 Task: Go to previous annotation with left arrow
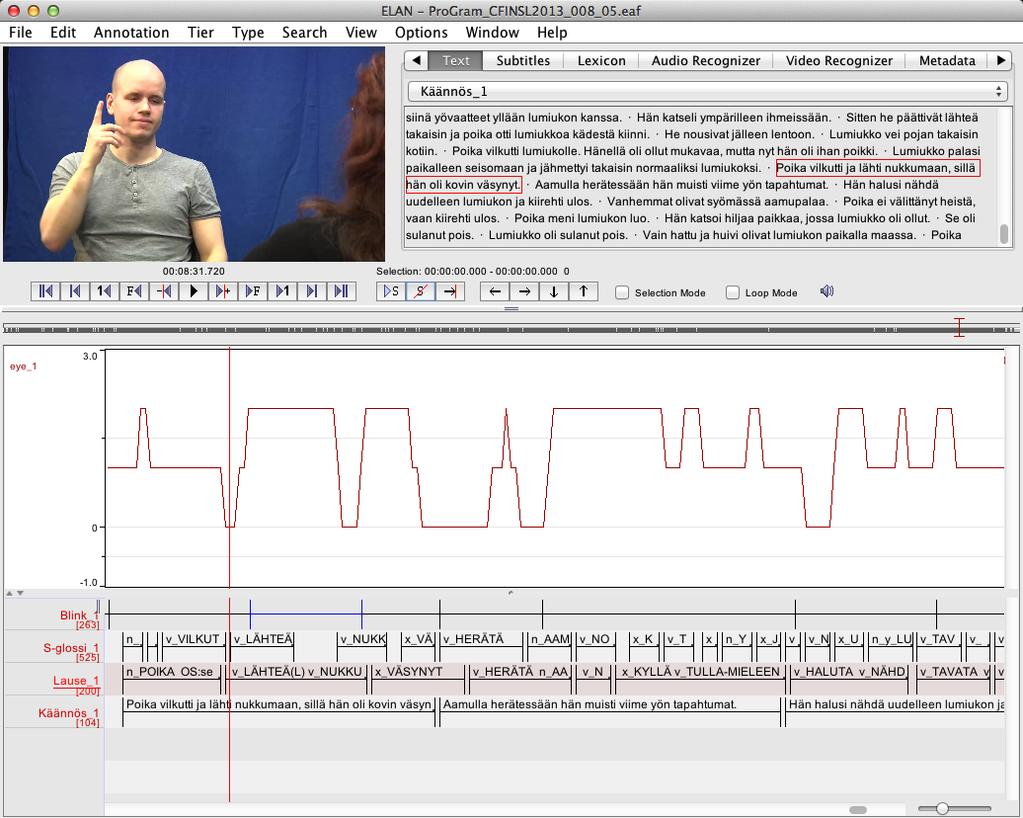[495, 291]
